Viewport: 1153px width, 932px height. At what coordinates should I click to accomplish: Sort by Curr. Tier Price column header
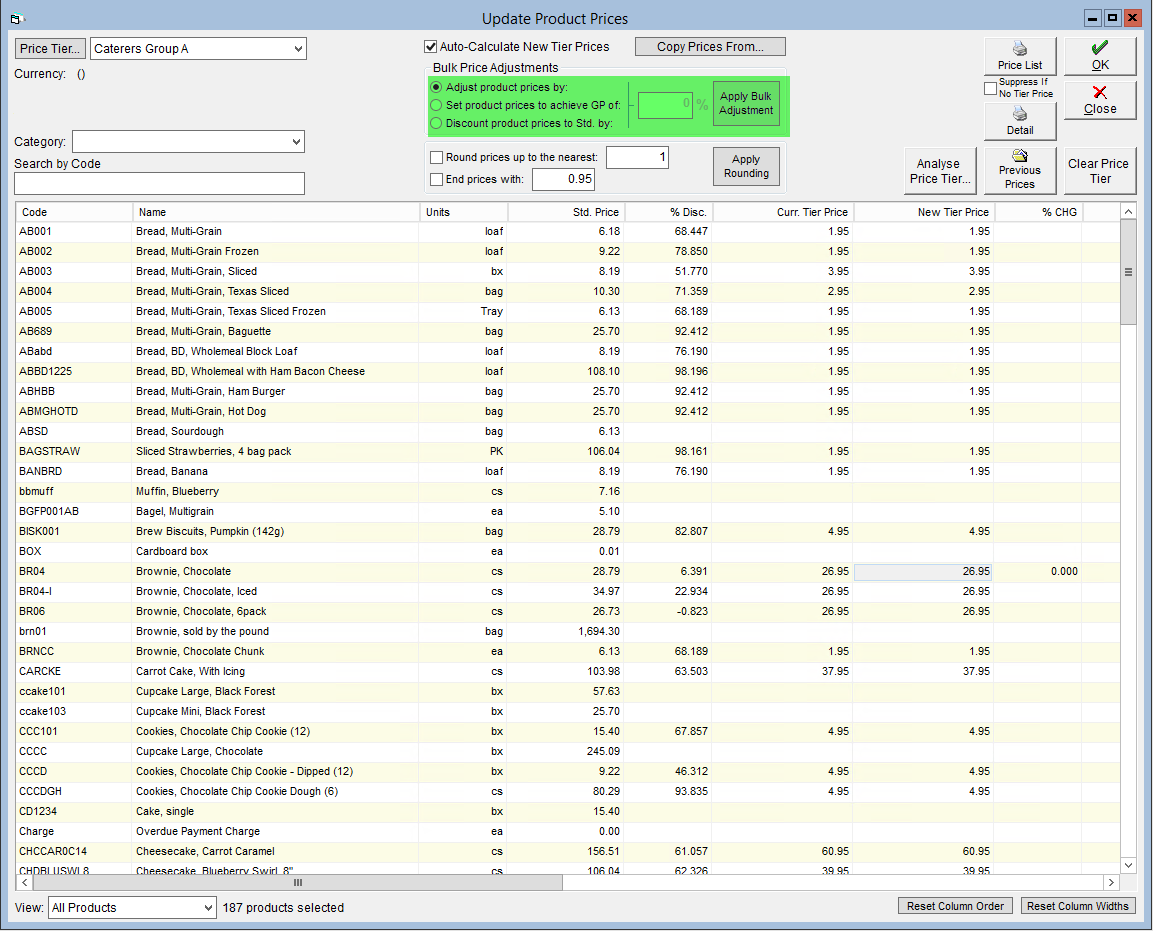[x=782, y=212]
